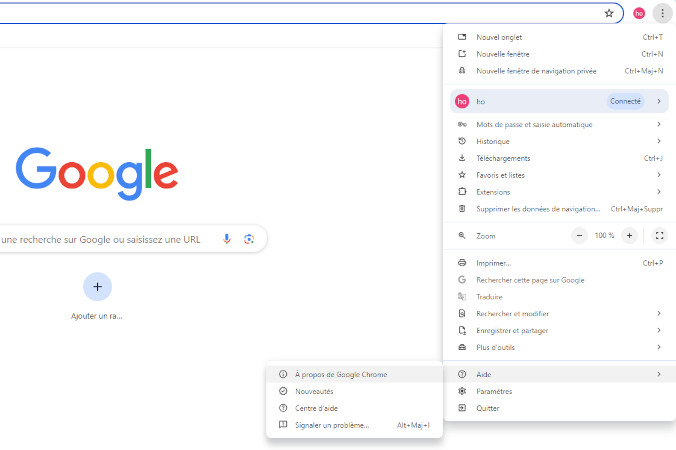Click the Chrome address bar
This screenshot has height=450, width=676.
pos(311,13)
